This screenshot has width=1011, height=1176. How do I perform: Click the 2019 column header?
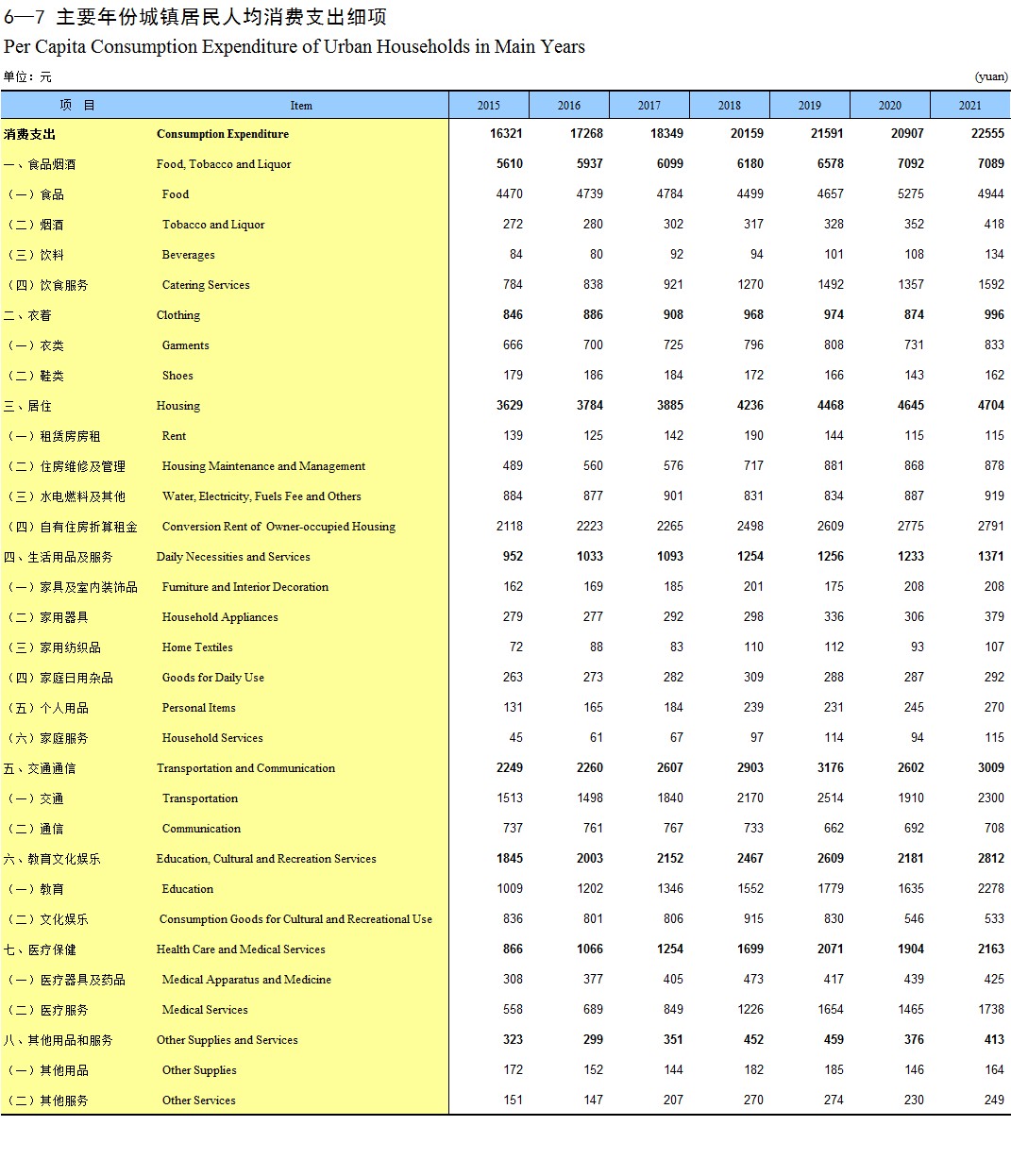coord(810,105)
